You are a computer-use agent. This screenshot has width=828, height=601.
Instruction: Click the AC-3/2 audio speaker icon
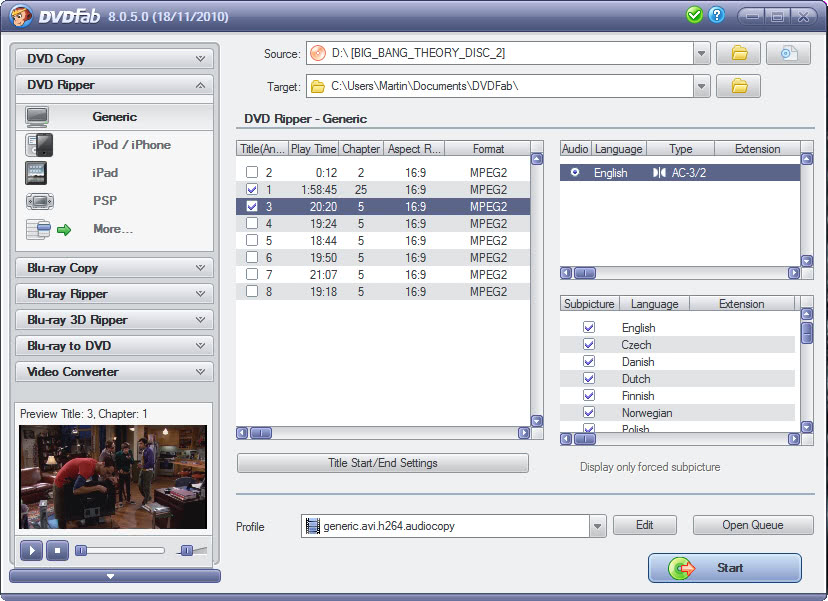tap(659, 173)
